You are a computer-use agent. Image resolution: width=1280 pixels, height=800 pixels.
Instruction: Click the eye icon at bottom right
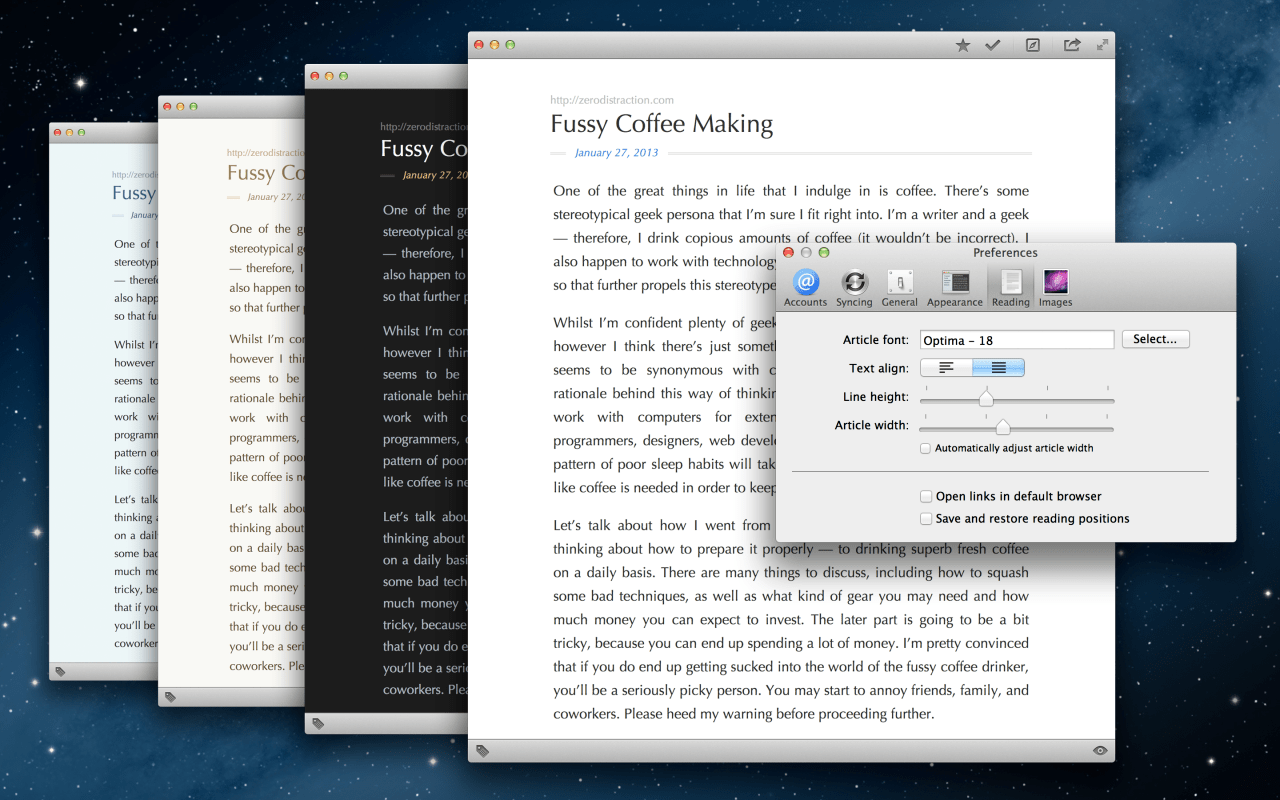[1099, 749]
